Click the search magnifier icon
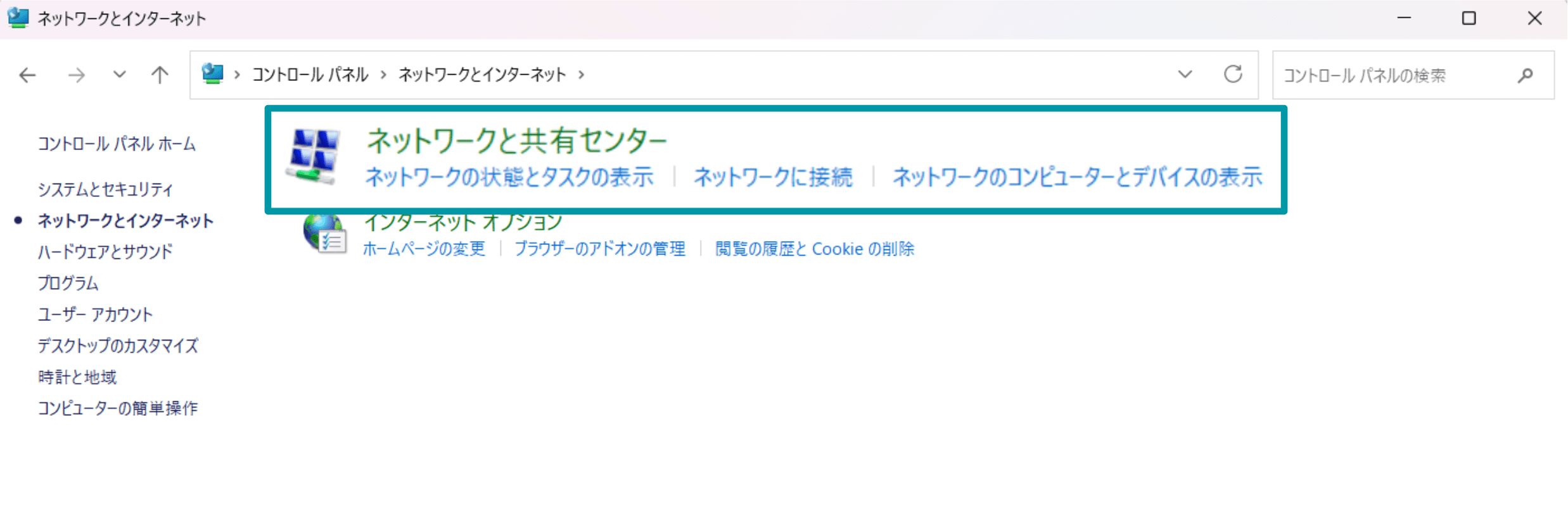The height and width of the screenshot is (507, 1568). 1526,75
